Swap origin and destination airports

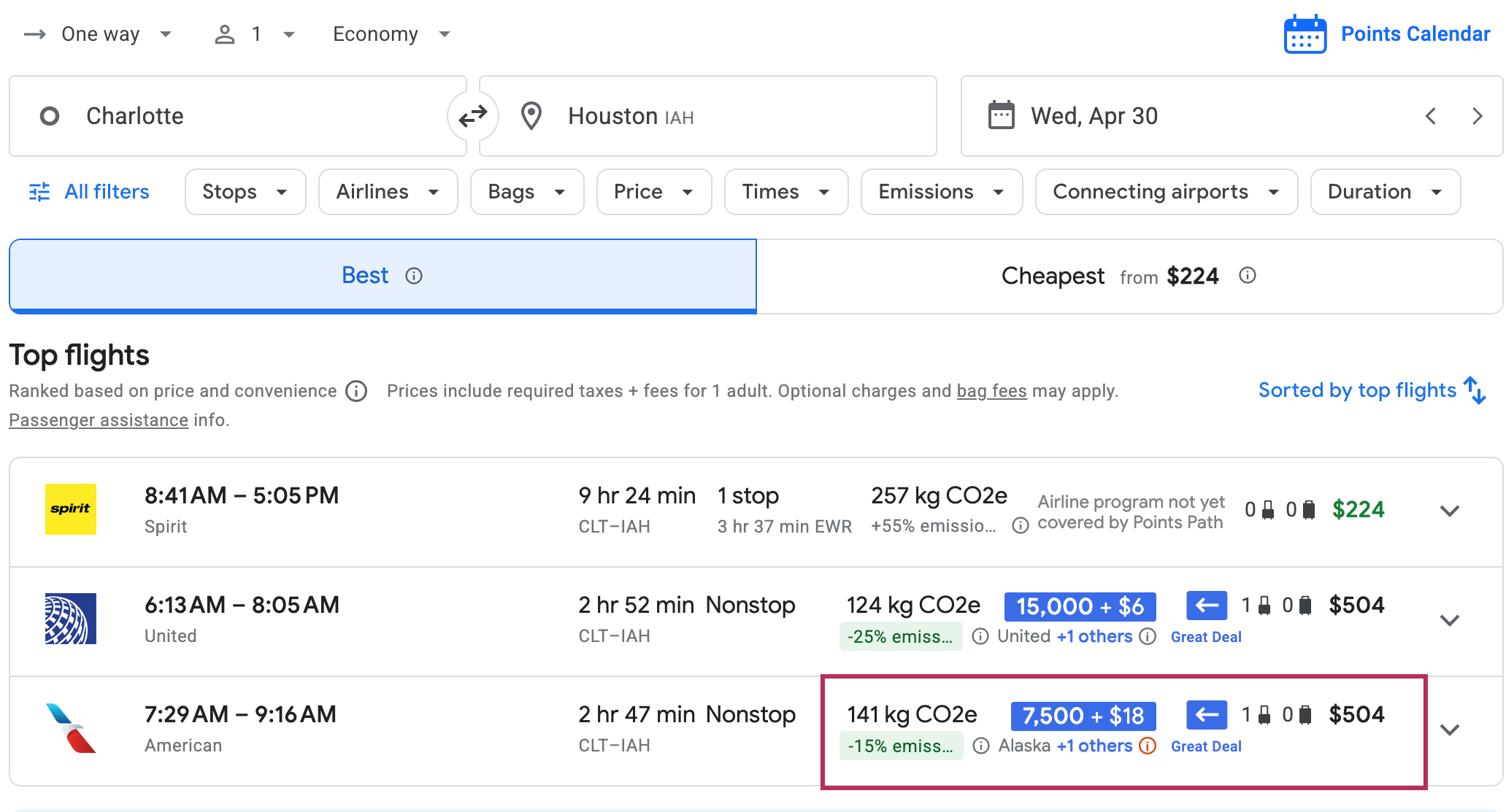[473, 116]
